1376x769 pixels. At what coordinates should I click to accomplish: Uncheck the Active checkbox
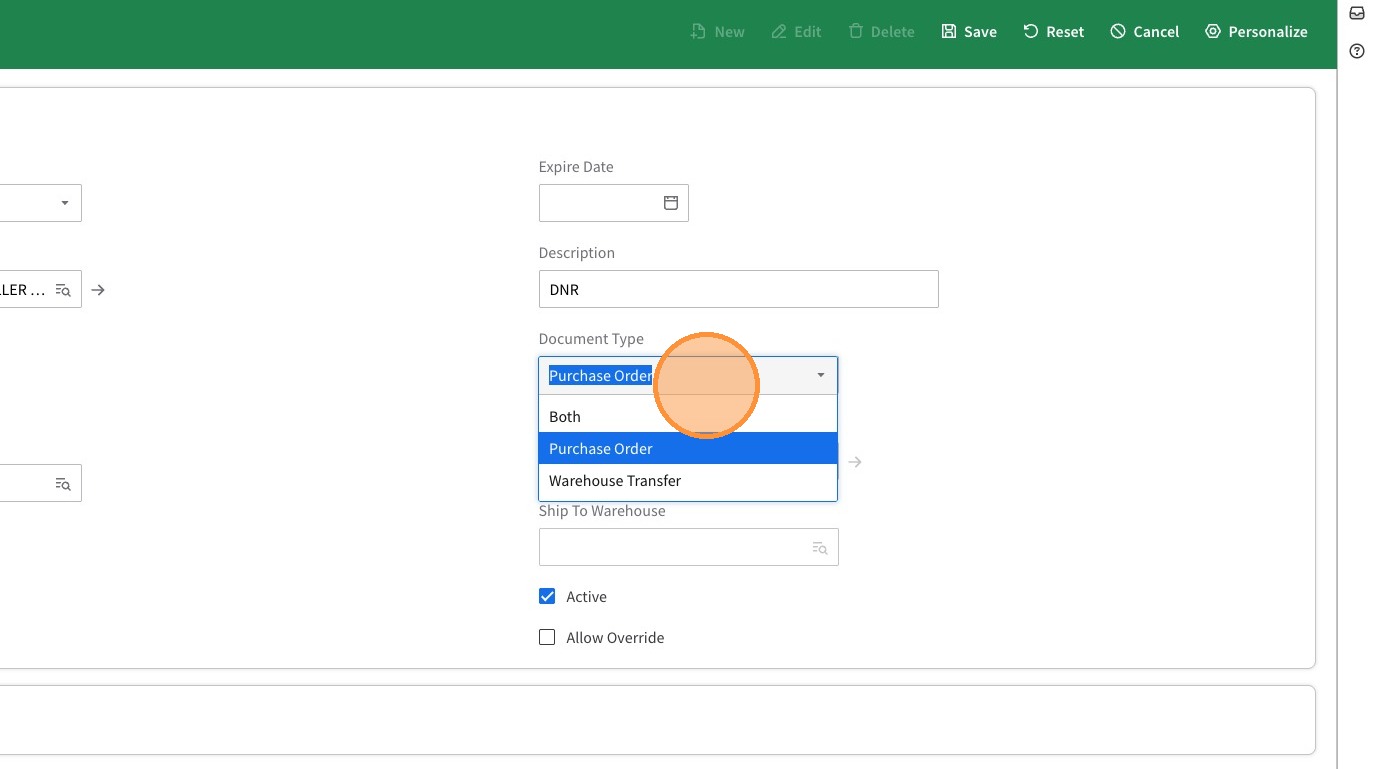click(x=547, y=597)
